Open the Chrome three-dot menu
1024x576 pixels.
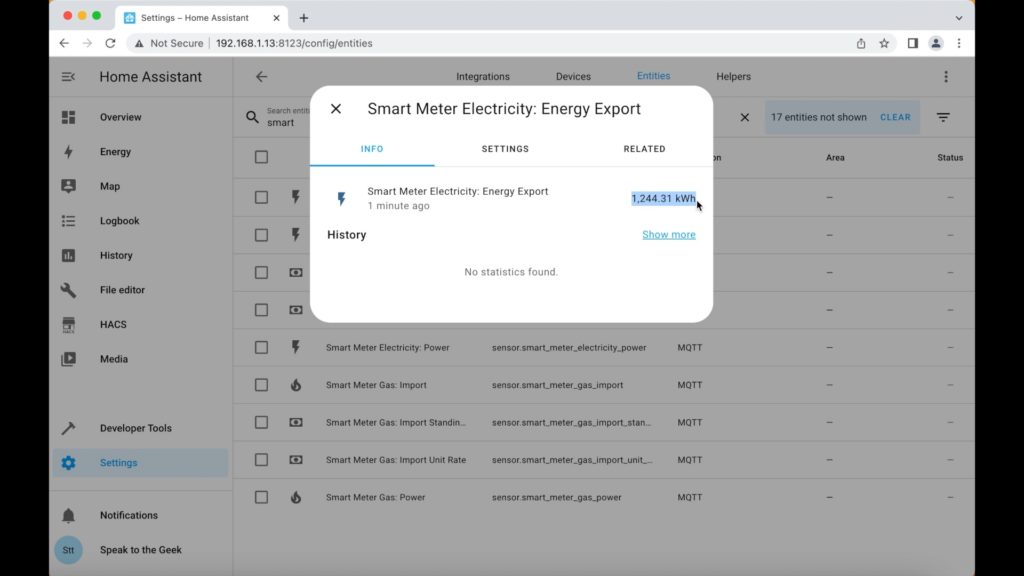959,43
